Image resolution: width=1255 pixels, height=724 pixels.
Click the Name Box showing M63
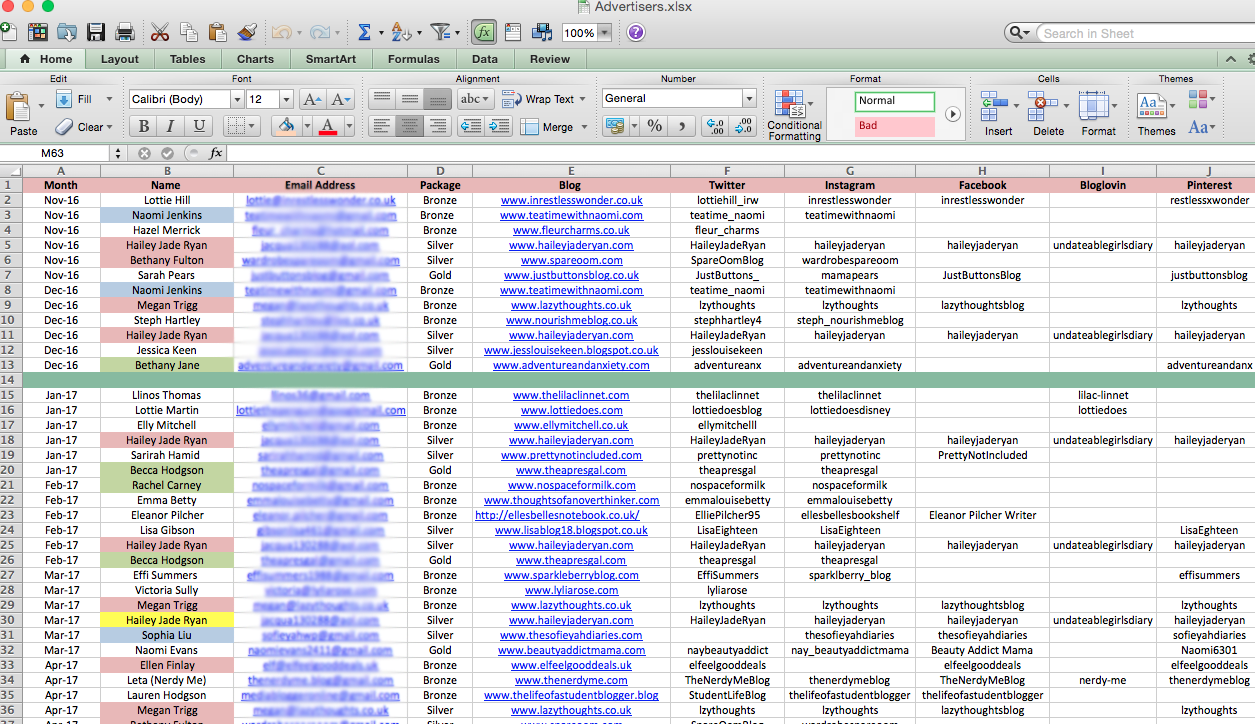(x=52, y=153)
